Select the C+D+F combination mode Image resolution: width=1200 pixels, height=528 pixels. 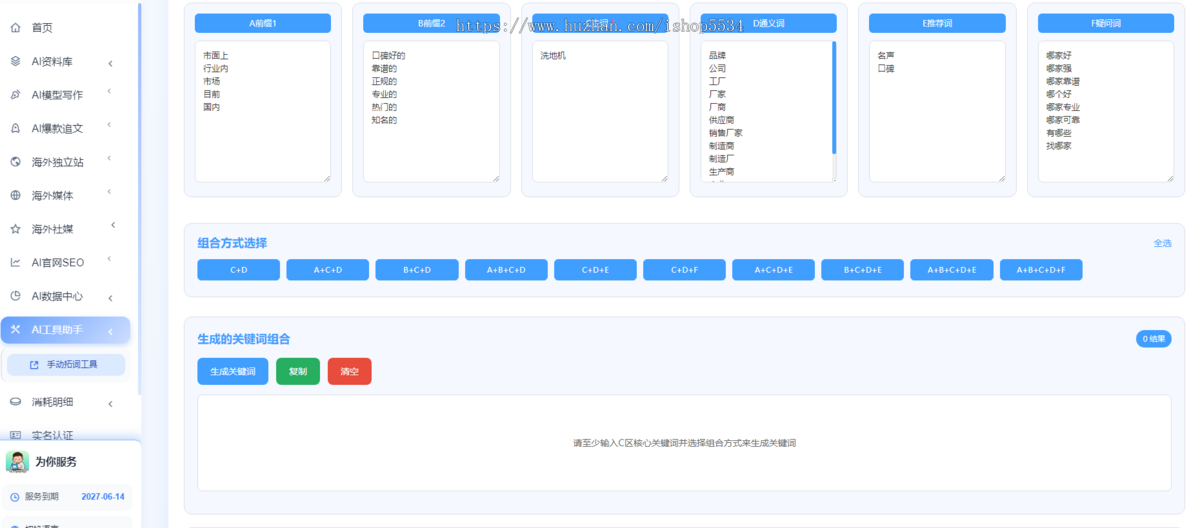tap(684, 270)
